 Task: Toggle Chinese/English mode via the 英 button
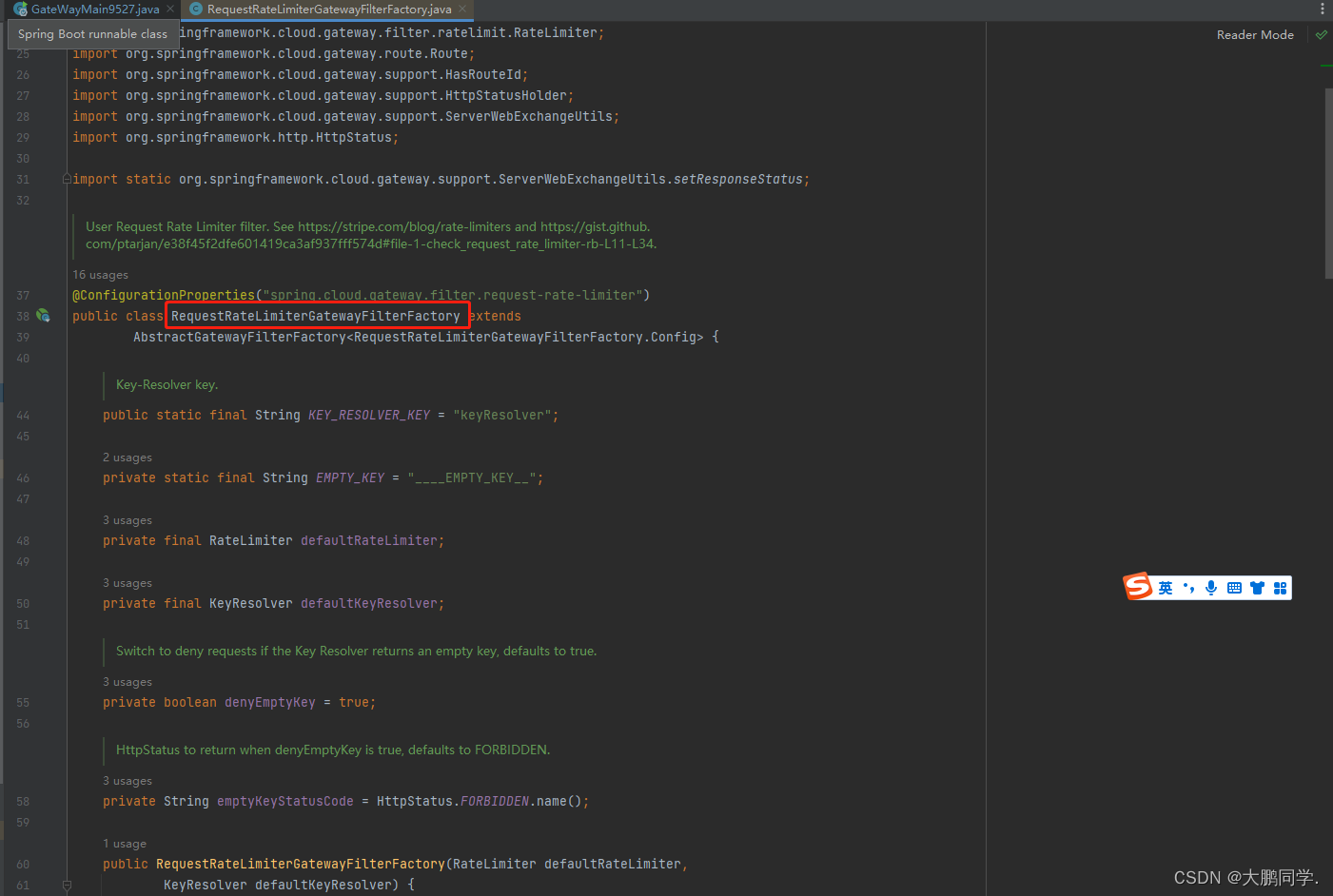[1166, 588]
